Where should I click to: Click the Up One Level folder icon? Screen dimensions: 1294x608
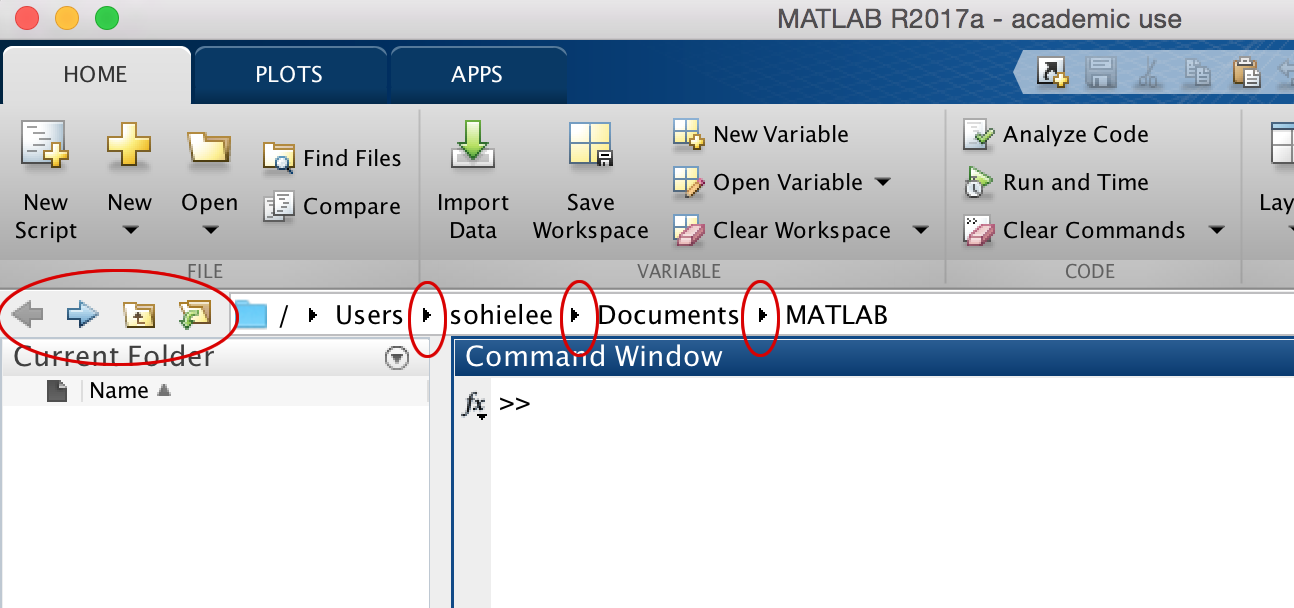click(x=139, y=315)
